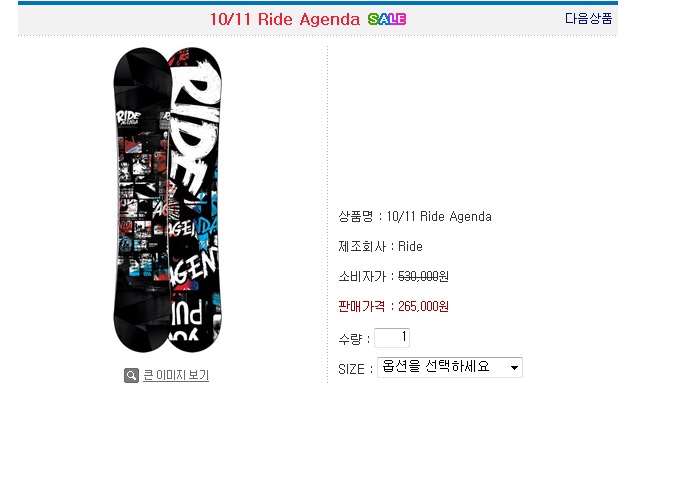Click the magnifier icon under the snowboard
The width and height of the screenshot is (686, 491).
click(131, 376)
